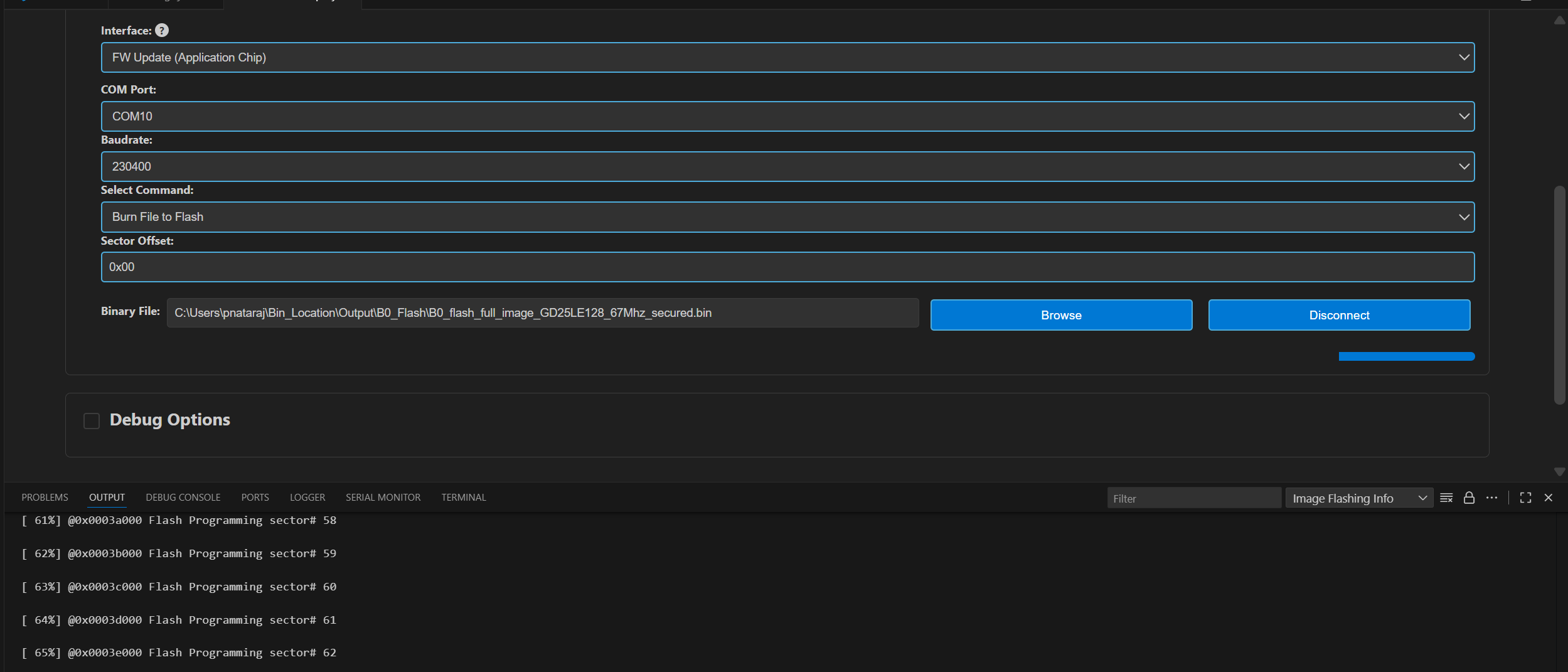Clear the output panel contents
The image size is (1568, 672).
[1446, 498]
